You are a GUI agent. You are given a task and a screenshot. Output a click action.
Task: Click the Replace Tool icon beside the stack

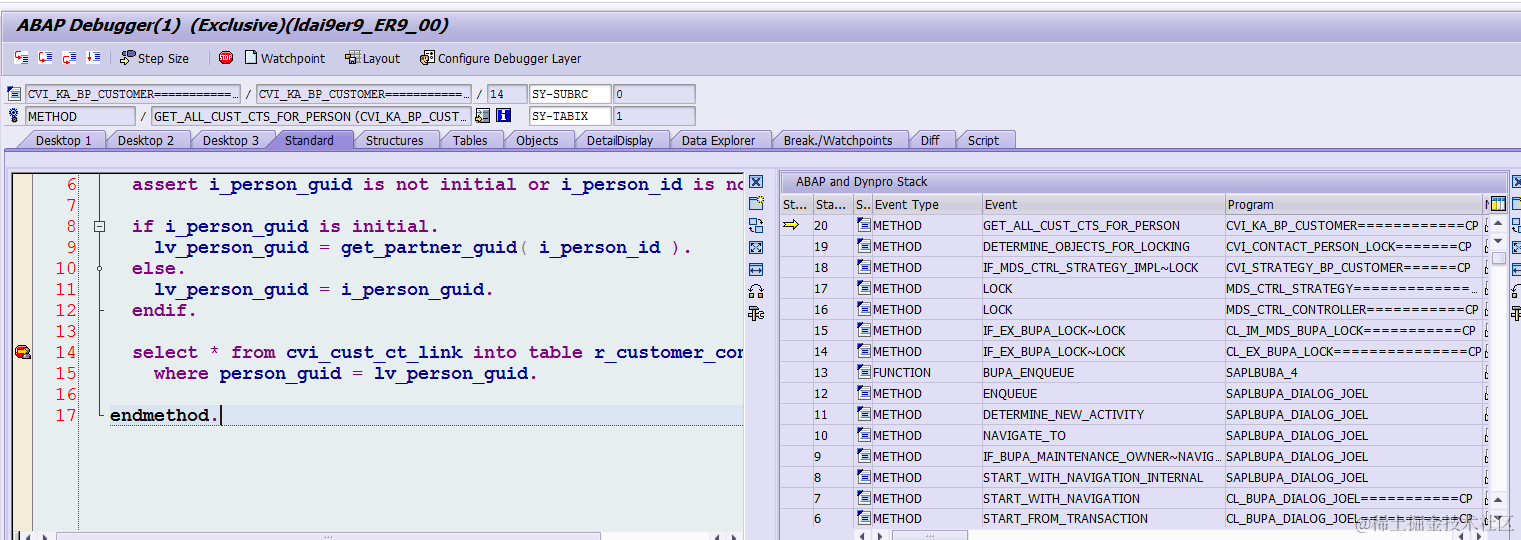coord(756,225)
